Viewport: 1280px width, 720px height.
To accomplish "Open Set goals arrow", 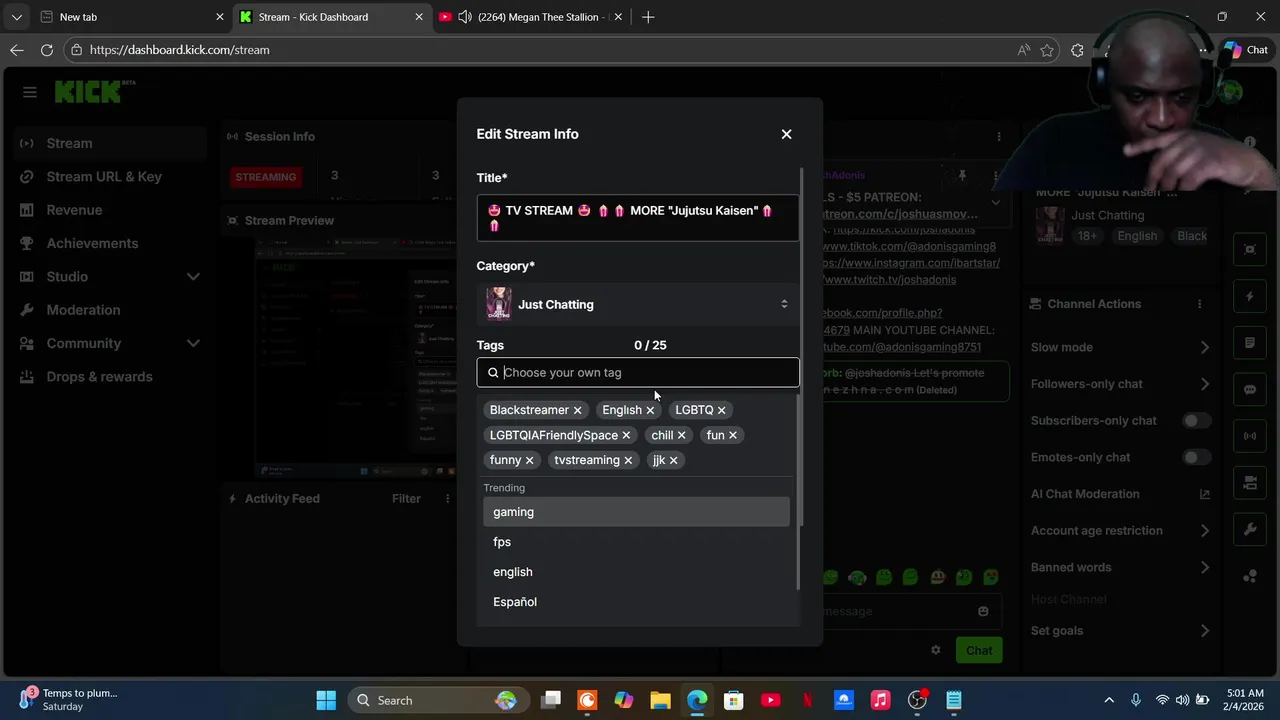I will 1204,631.
